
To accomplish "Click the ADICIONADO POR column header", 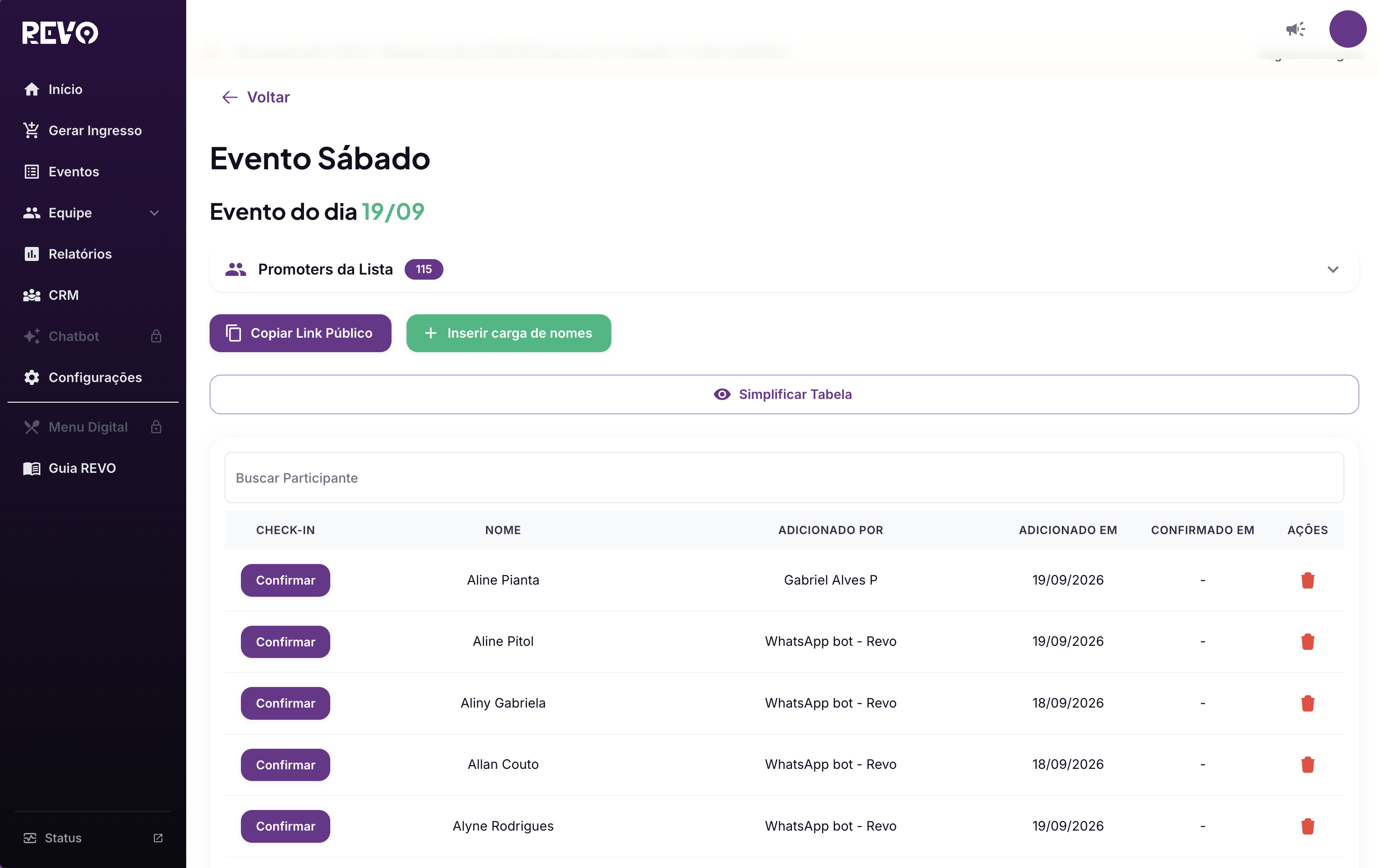I will (830, 530).
